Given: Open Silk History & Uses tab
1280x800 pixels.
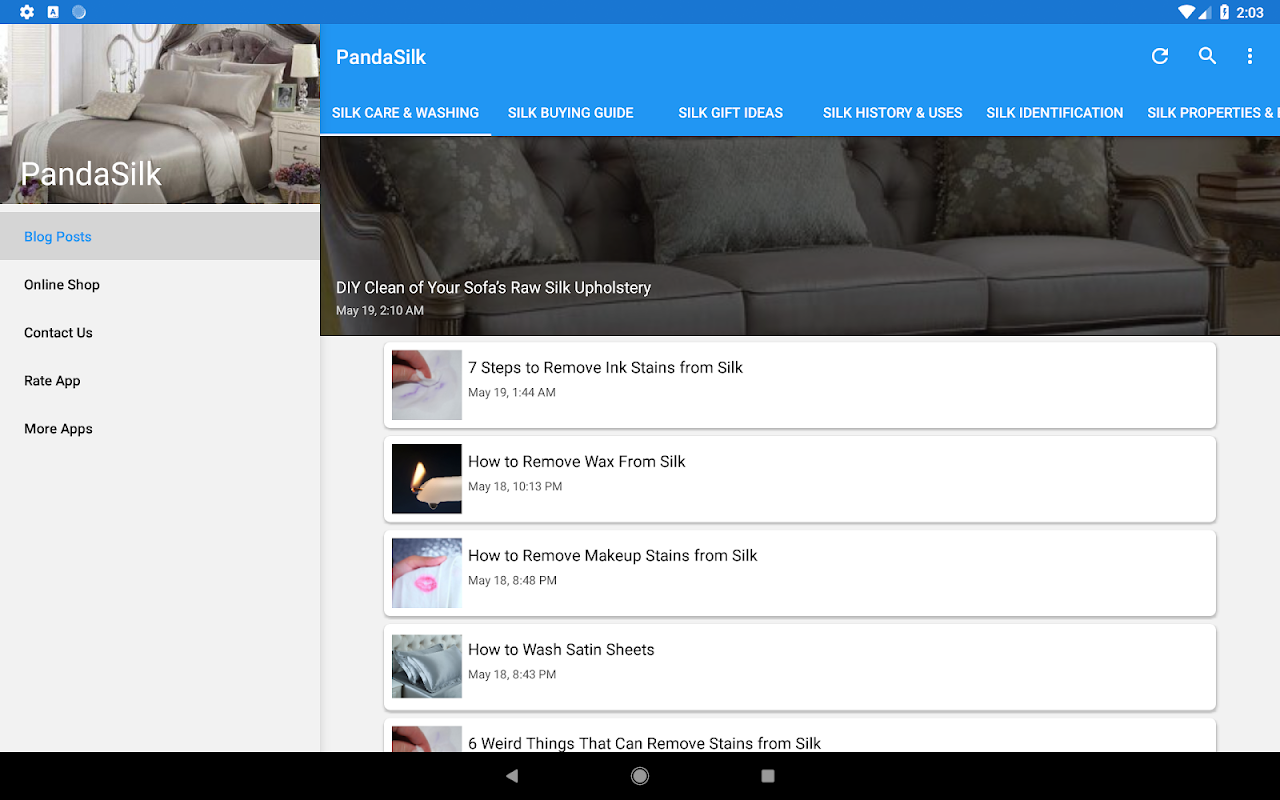Looking at the screenshot, I should [892, 113].
